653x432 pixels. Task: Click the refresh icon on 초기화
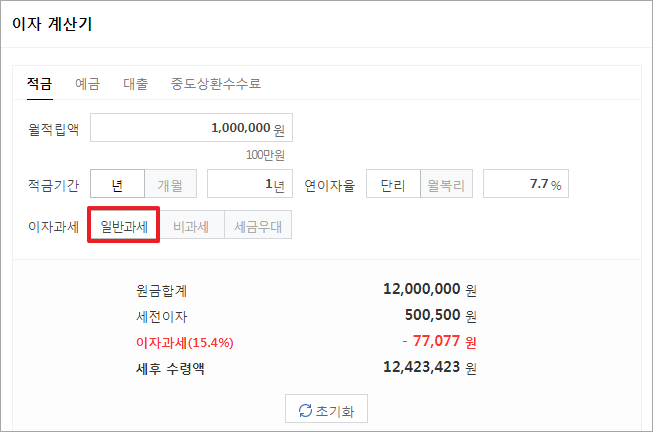tap(305, 410)
